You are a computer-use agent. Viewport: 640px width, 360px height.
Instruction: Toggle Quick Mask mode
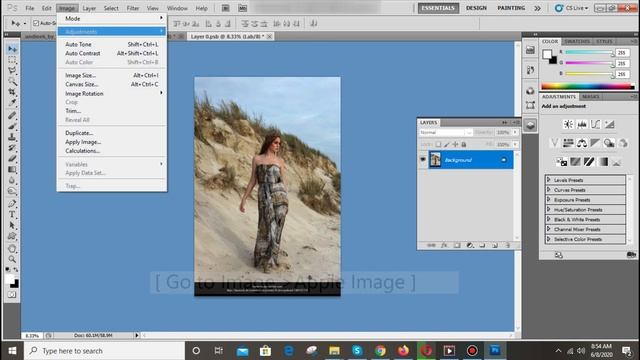click(12, 295)
